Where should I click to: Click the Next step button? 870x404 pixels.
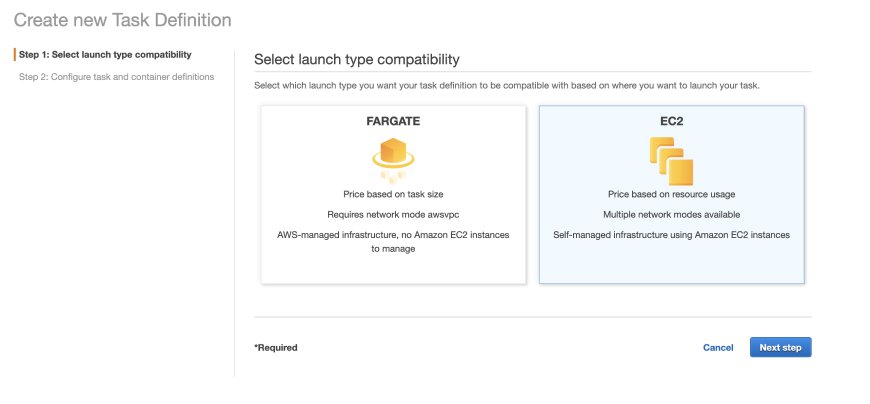780,347
